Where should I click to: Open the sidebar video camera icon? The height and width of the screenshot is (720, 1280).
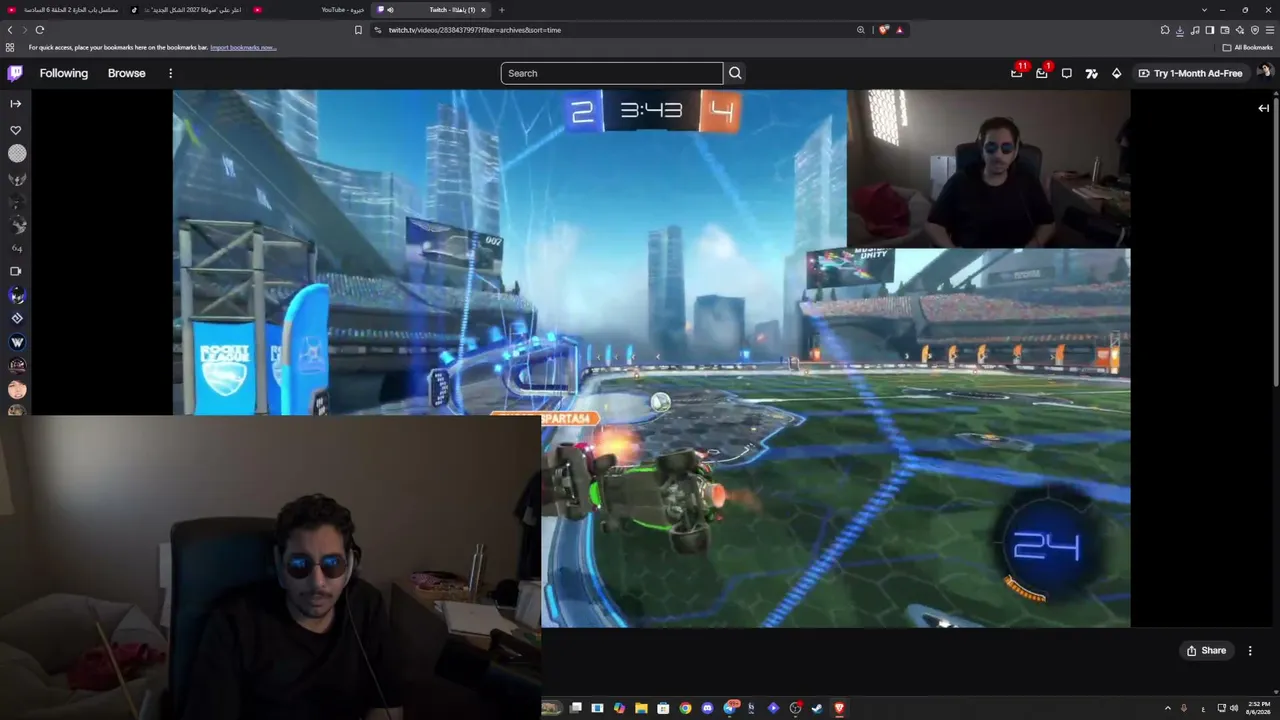pyautogui.click(x=15, y=271)
